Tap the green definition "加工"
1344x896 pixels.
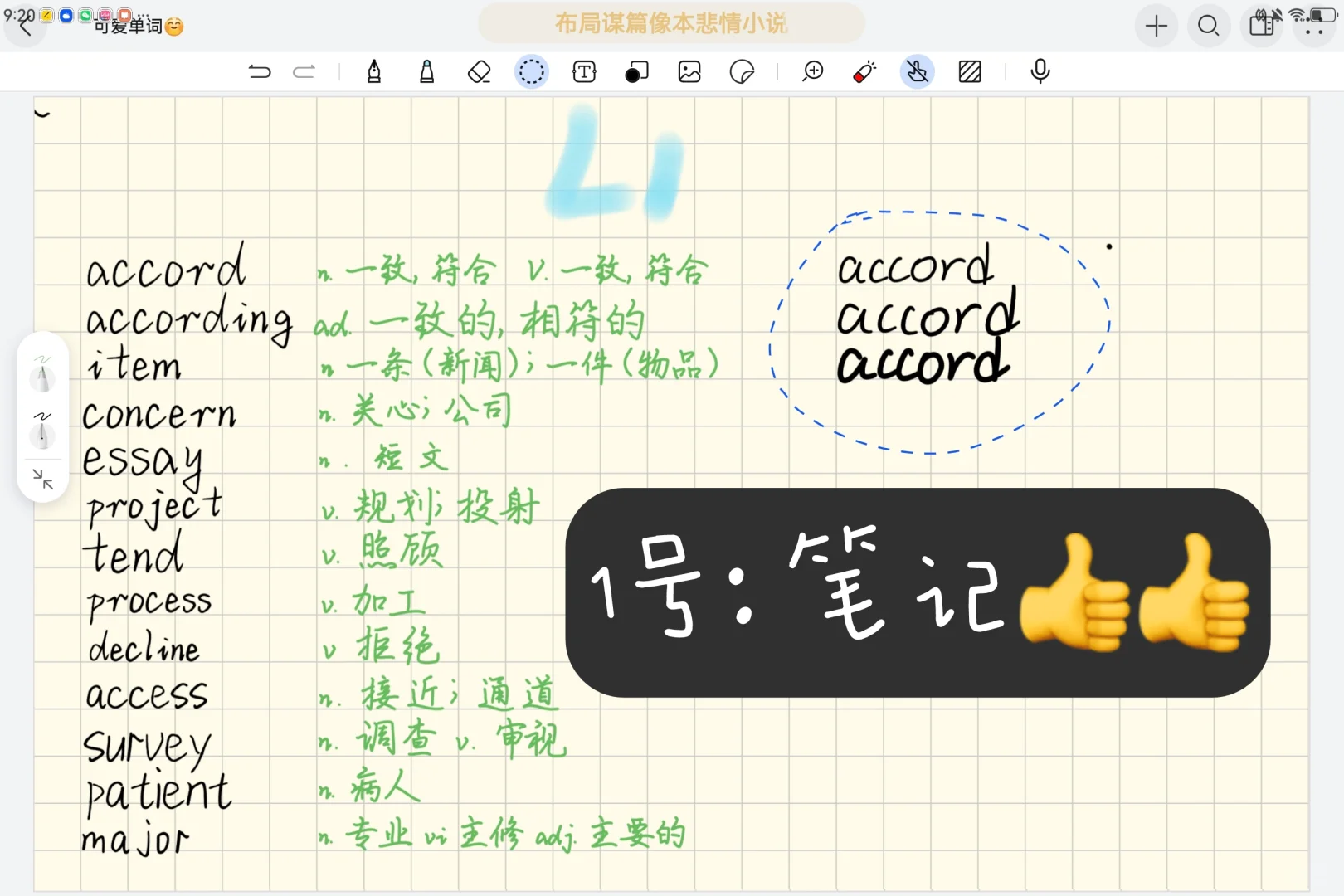coord(389,601)
